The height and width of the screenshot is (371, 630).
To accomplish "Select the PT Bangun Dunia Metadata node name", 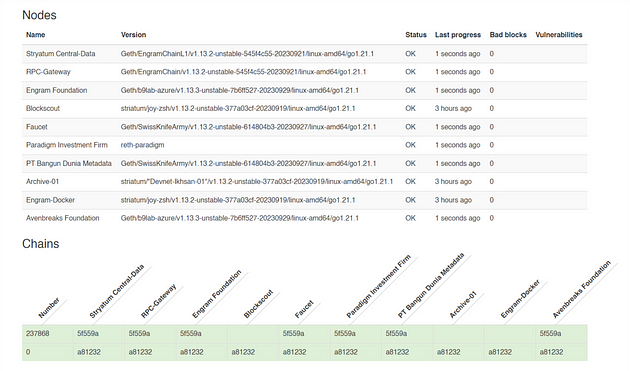I will 69,164.
